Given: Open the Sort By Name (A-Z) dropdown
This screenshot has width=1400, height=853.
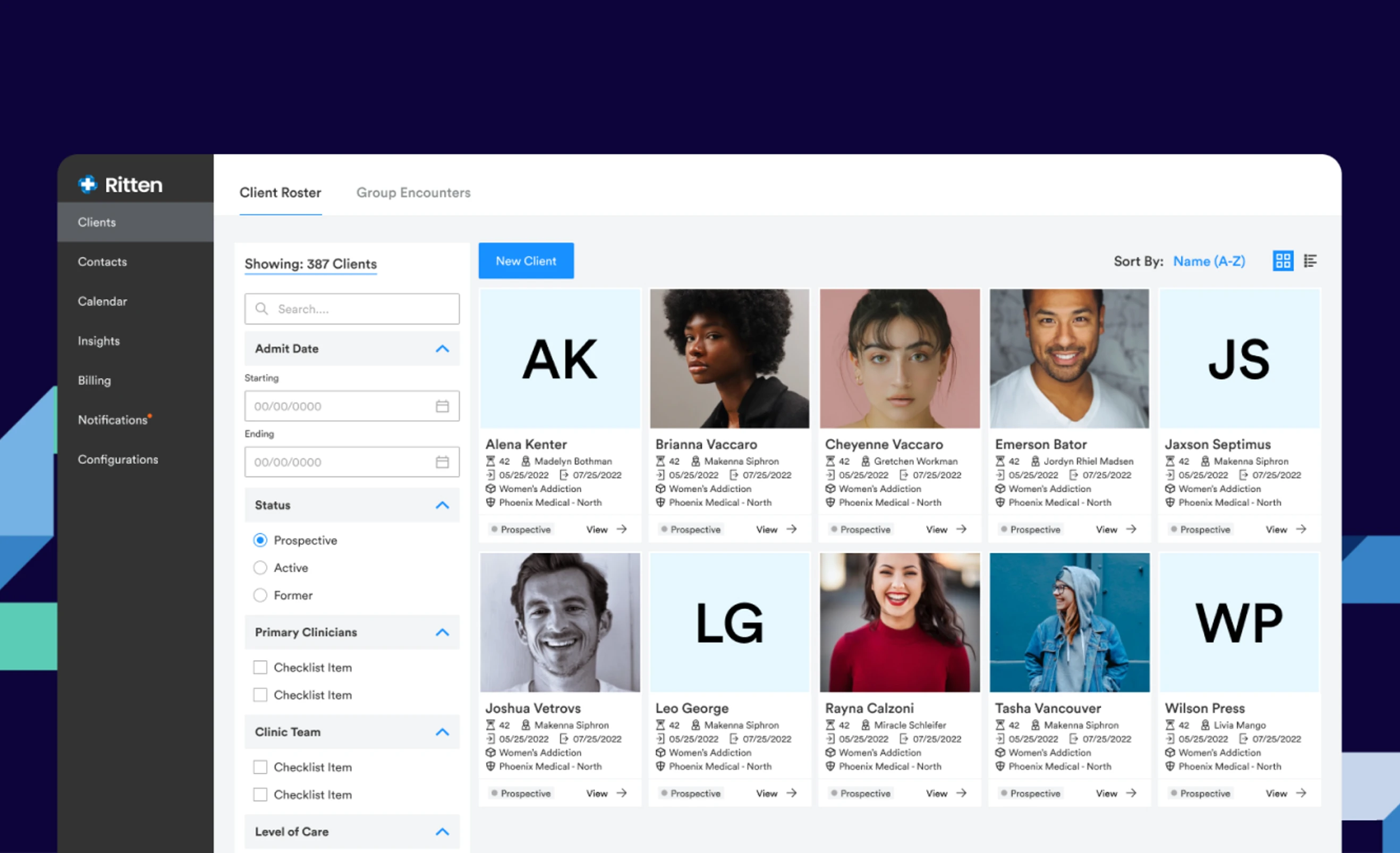Looking at the screenshot, I should [x=1209, y=261].
